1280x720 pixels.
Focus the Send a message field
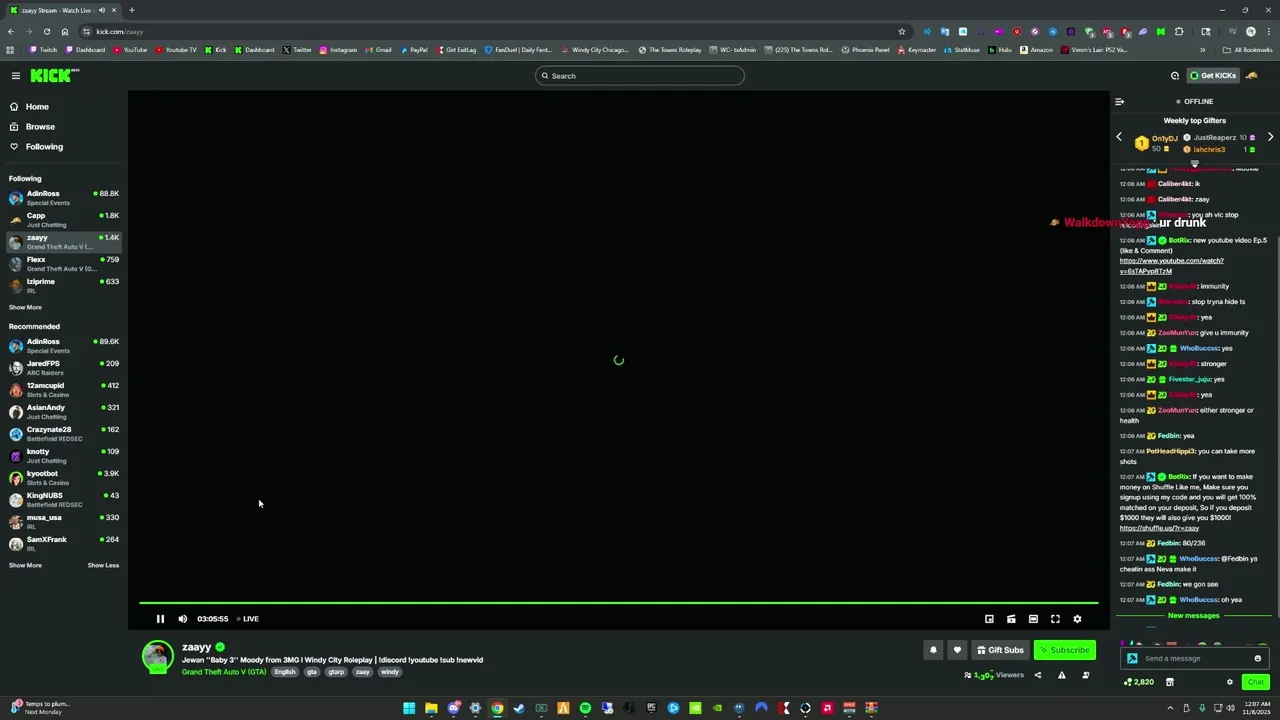1195,658
